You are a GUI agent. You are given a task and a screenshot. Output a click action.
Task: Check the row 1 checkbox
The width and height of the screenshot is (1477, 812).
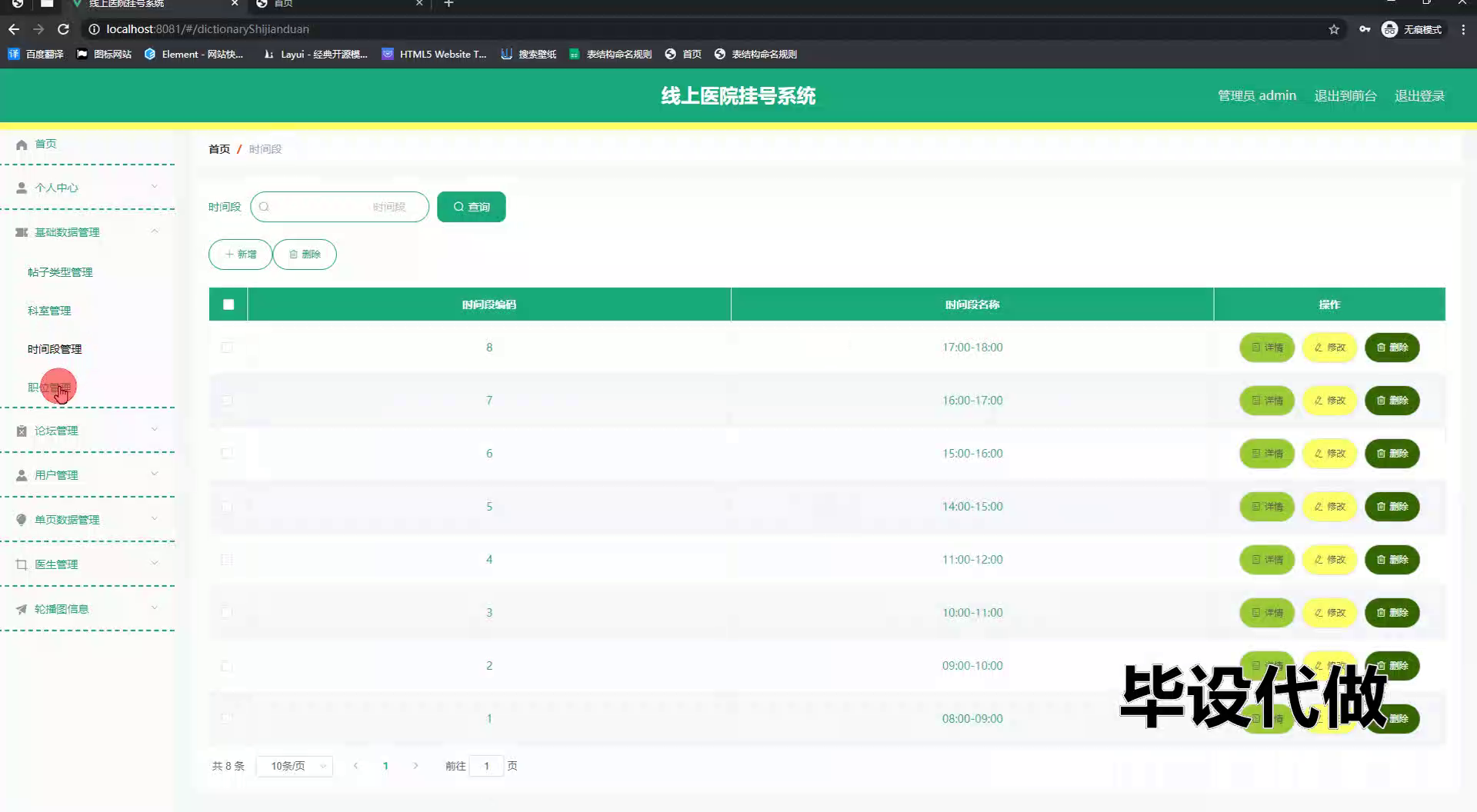(x=227, y=719)
